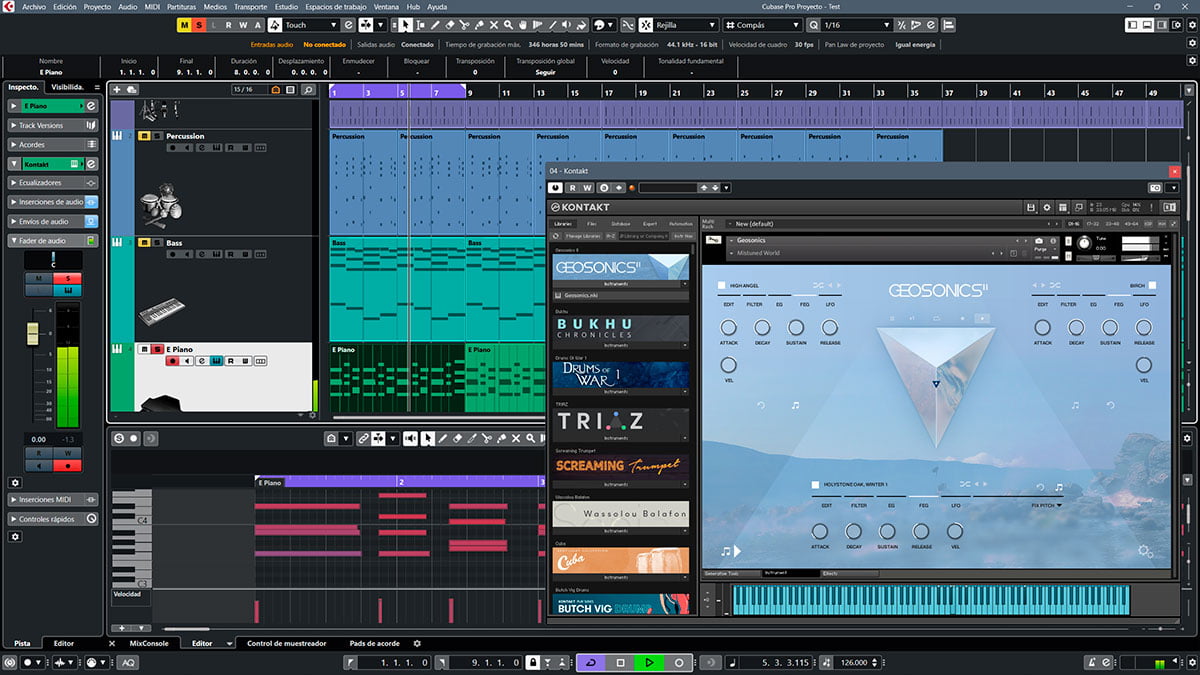Viewport: 1200px width, 675px height.
Task: Toggle the global Write automation W button
Action: tap(243, 25)
